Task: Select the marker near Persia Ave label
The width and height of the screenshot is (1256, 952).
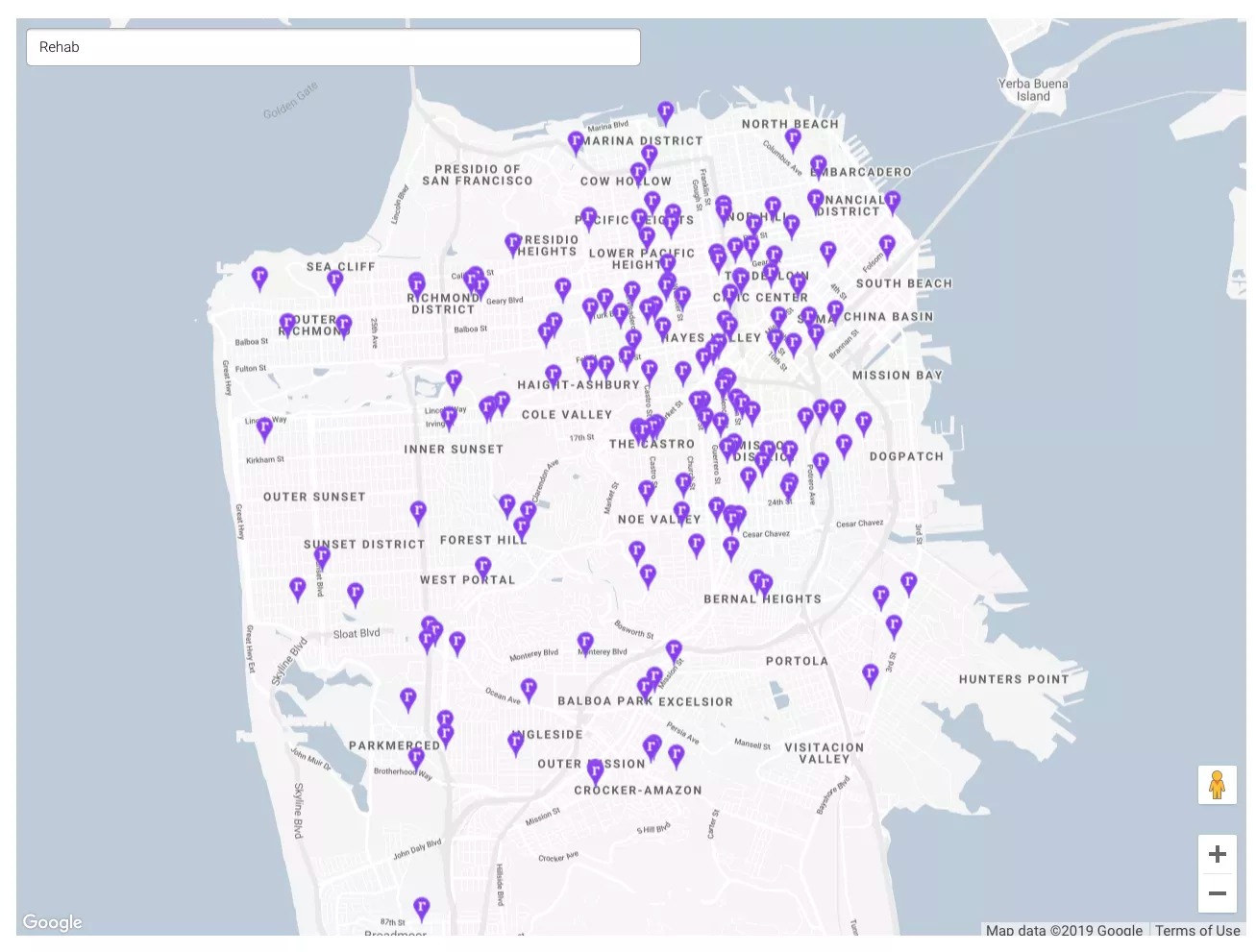Action: coord(677,756)
